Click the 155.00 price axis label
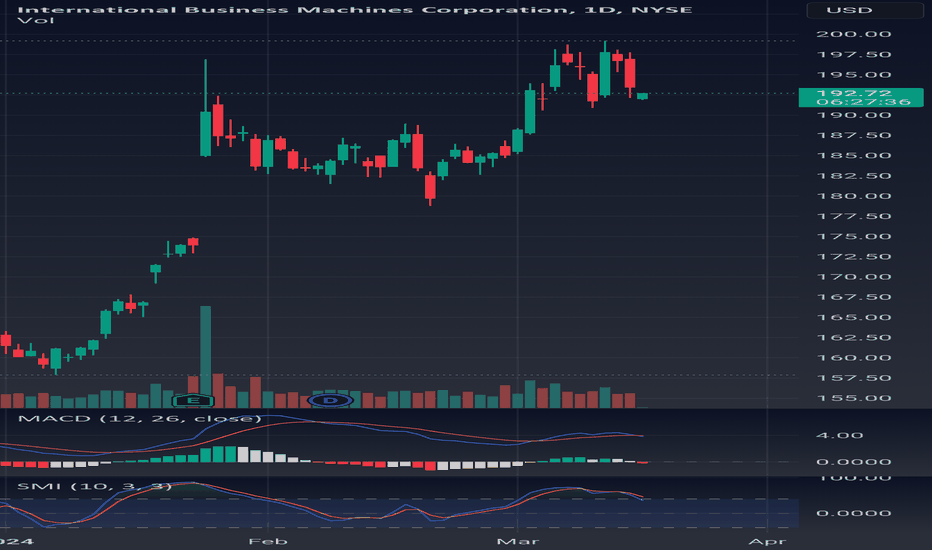 click(x=854, y=398)
